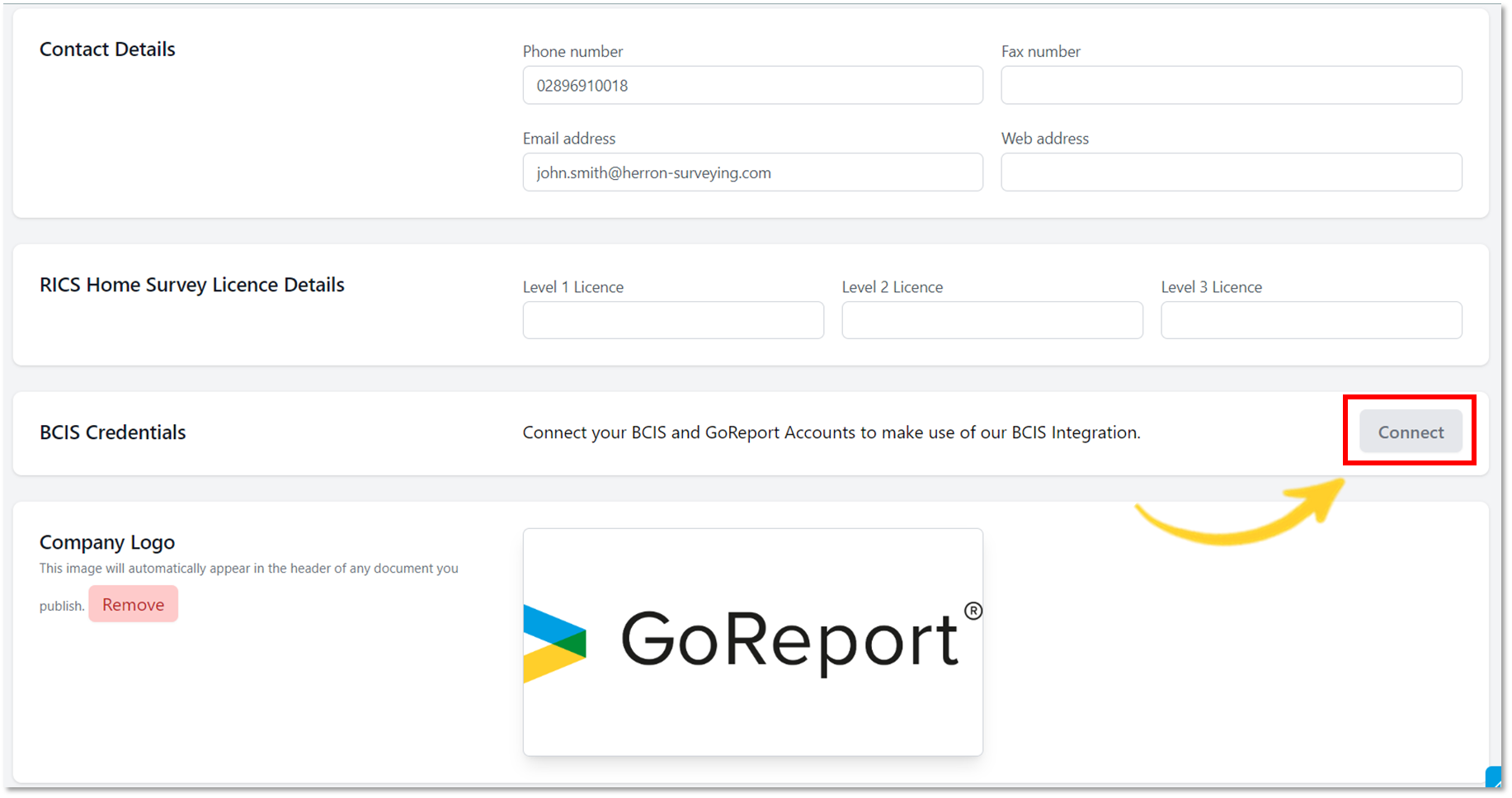The width and height of the screenshot is (1512, 798).
Task: Focus the Fax number field
Action: point(1232,85)
